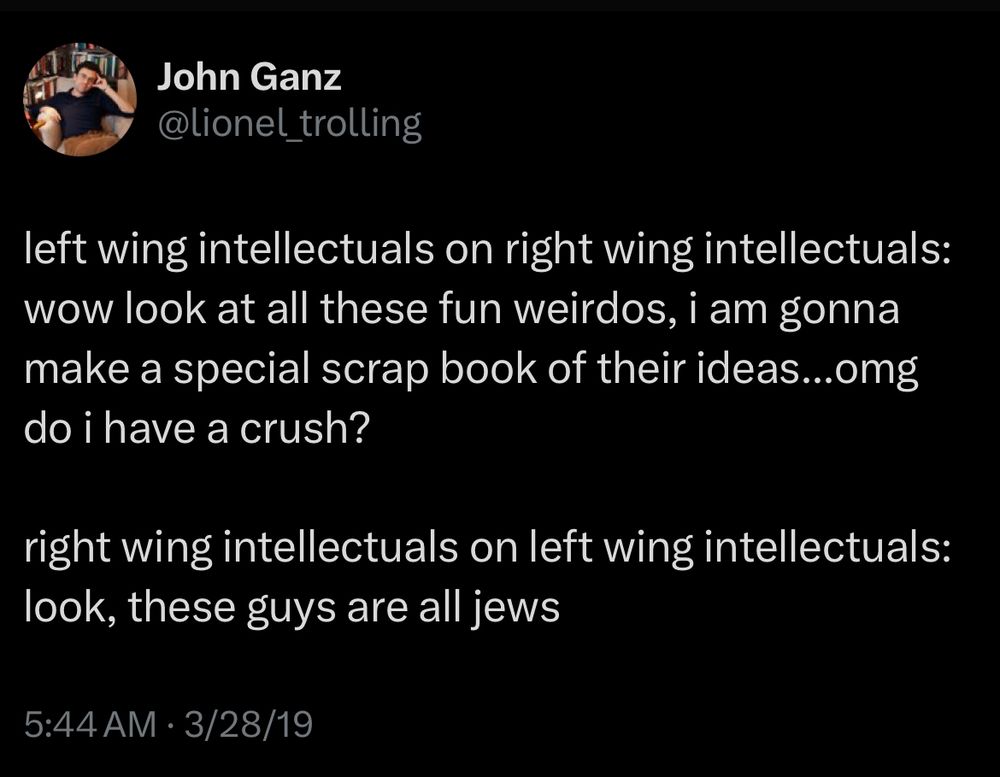
Task: Click the word 'special' in the tweet
Action: [x=242, y=369]
